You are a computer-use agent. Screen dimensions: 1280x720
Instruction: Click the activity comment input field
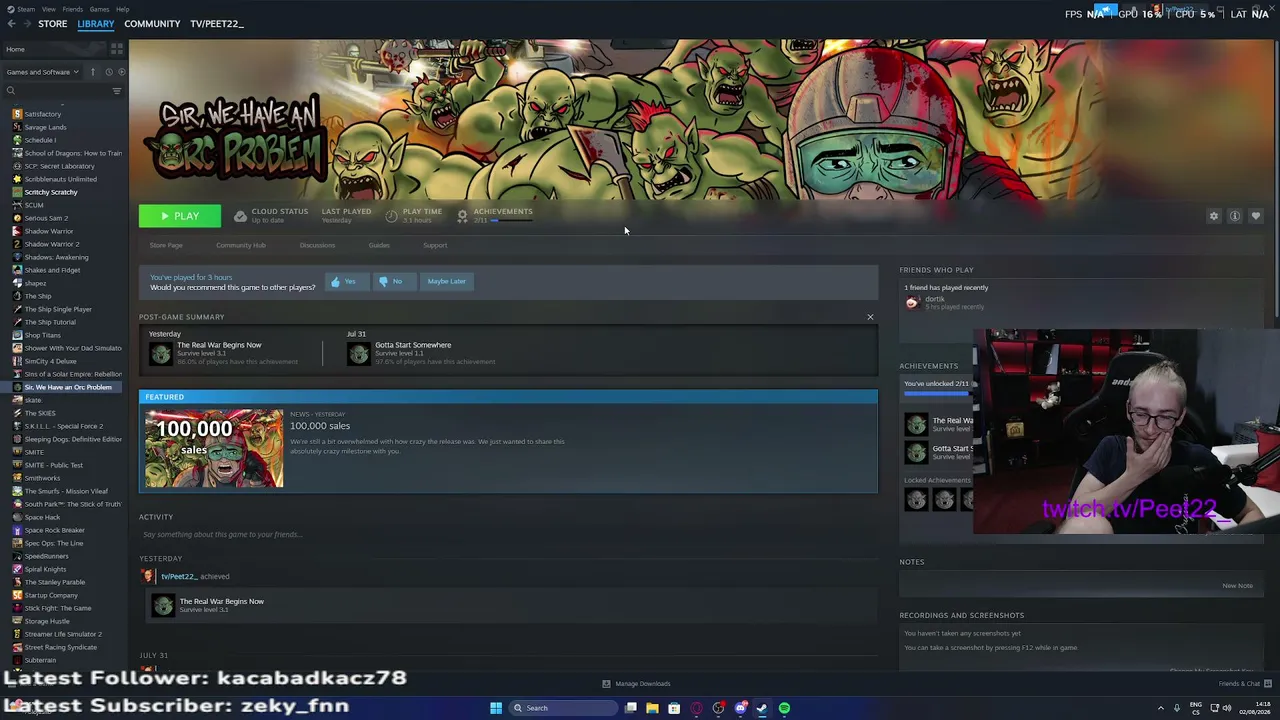[x=508, y=534]
